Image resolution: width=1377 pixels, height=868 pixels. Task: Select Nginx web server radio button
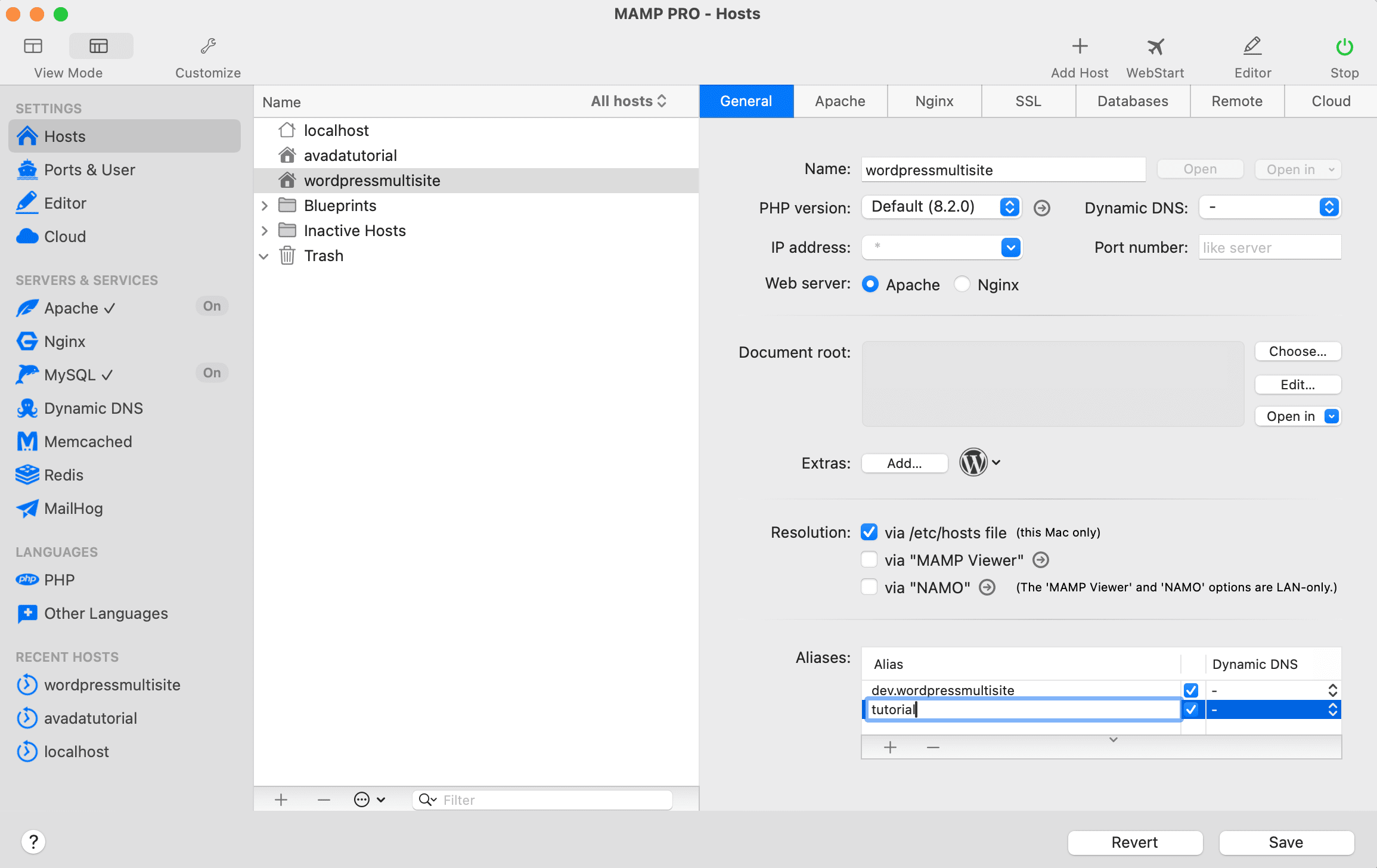[962, 284]
